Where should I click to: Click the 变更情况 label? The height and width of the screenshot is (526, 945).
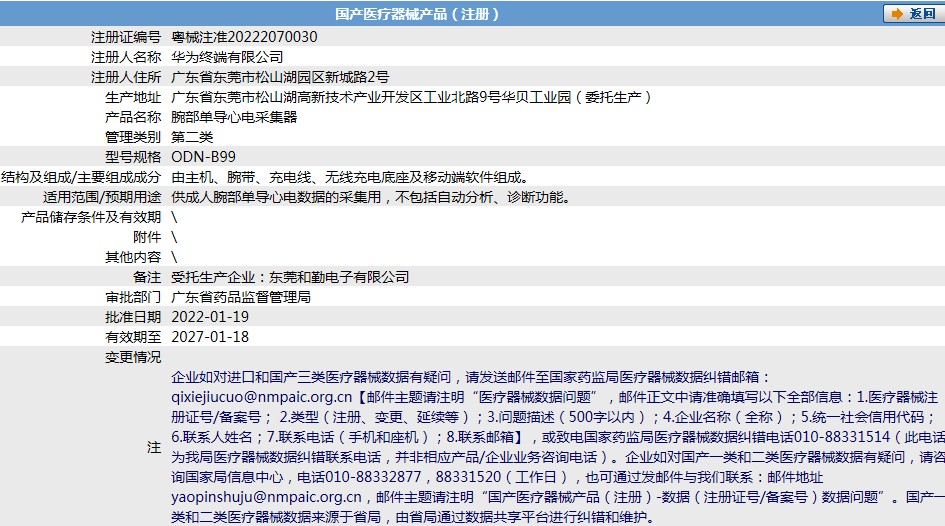click(x=133, y=357)
